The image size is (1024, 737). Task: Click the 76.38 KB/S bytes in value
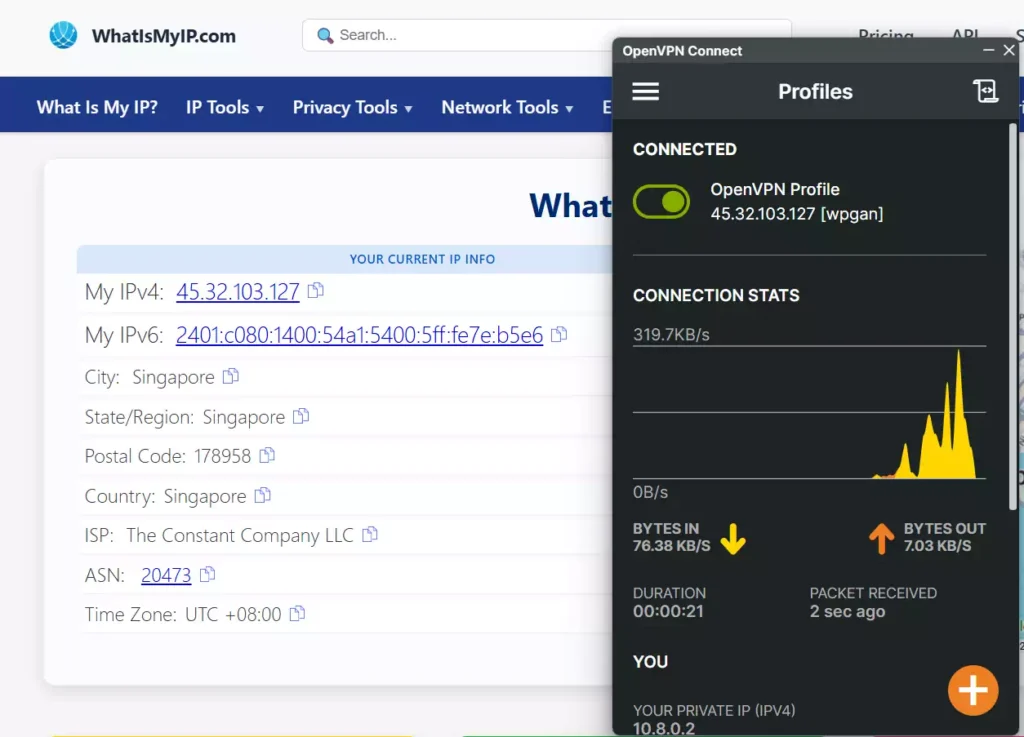[x=671, y=546]
